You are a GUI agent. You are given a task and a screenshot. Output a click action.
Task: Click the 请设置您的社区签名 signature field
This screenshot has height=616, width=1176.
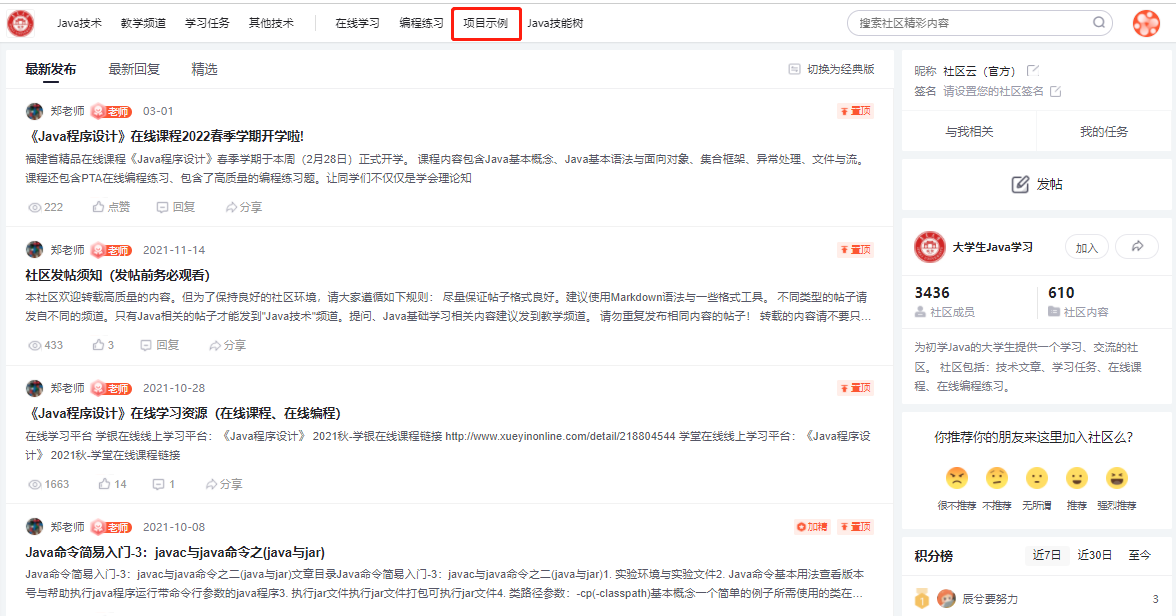(x=993, y=91)
